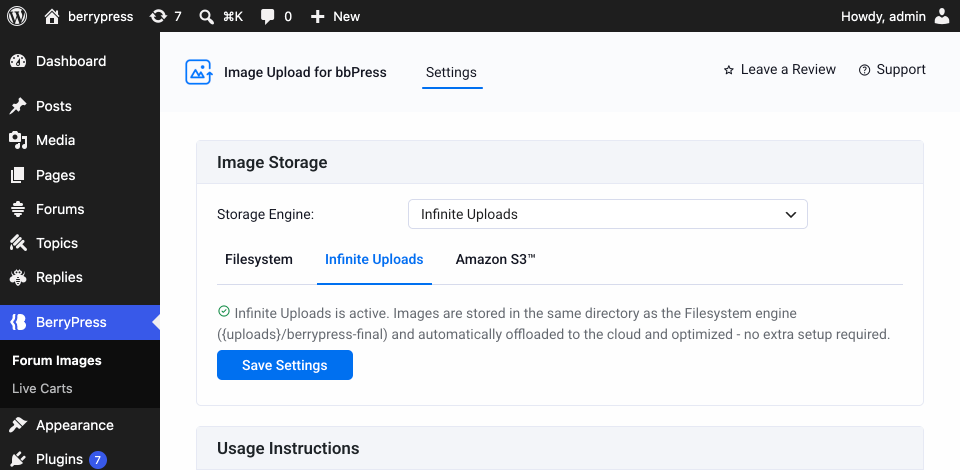Image resolution: width=960 pixels, height=470 pixels.
Task: Click the plus icon next to New
Action: 317,17
